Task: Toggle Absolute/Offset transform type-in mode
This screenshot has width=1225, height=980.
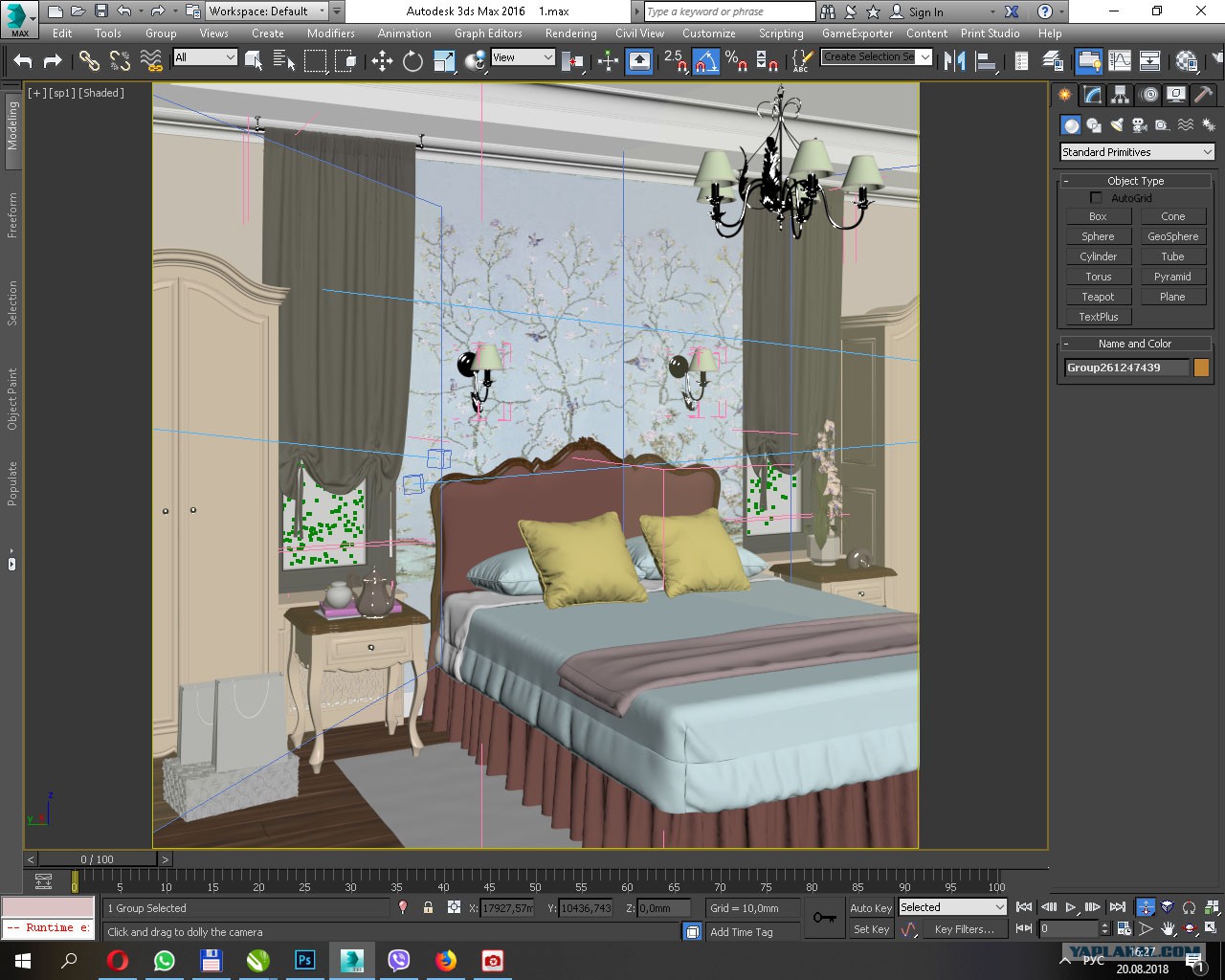Action: click(x=454, y=907)
